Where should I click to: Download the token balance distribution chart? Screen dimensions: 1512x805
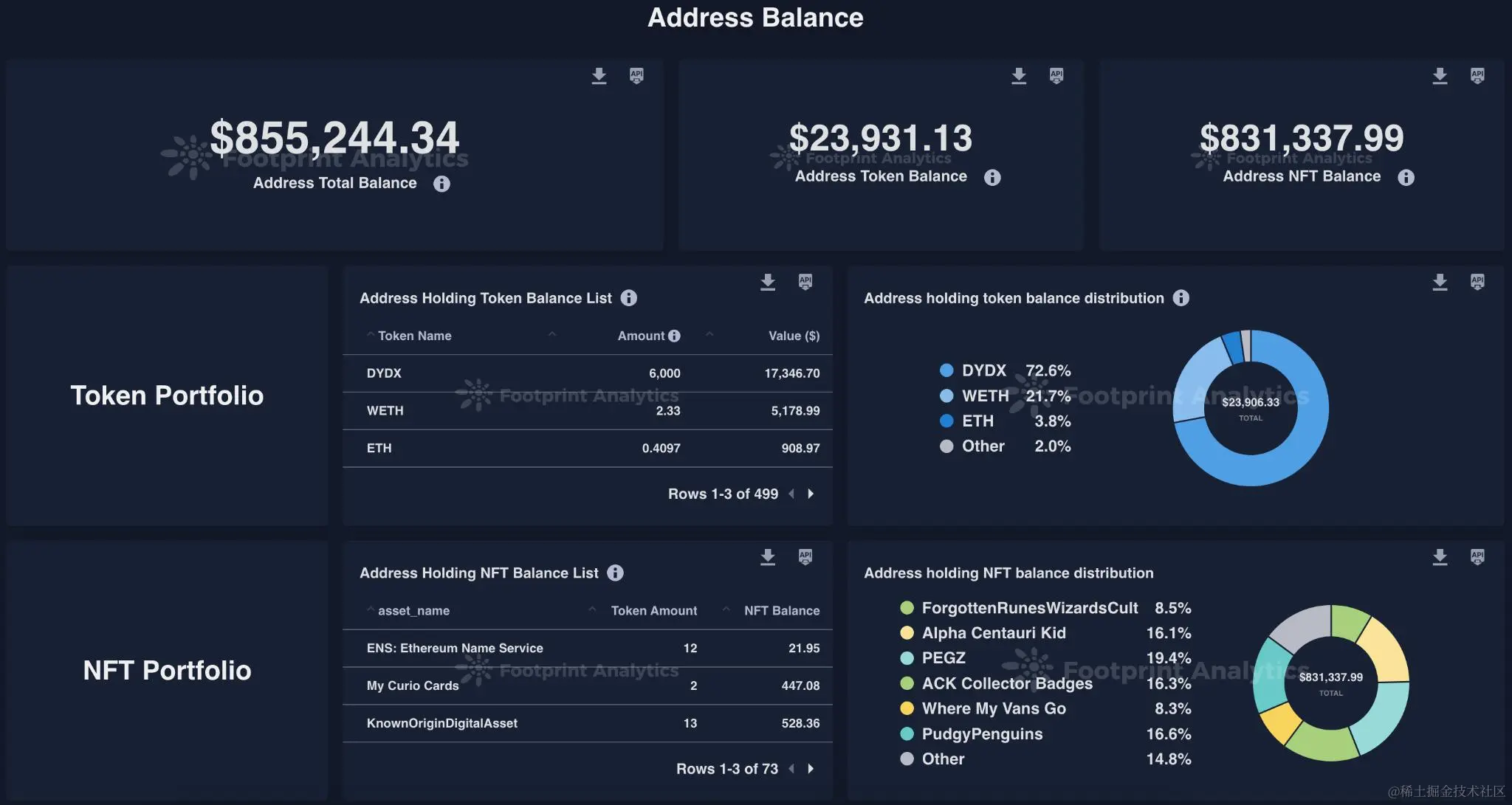[1440, 282]
